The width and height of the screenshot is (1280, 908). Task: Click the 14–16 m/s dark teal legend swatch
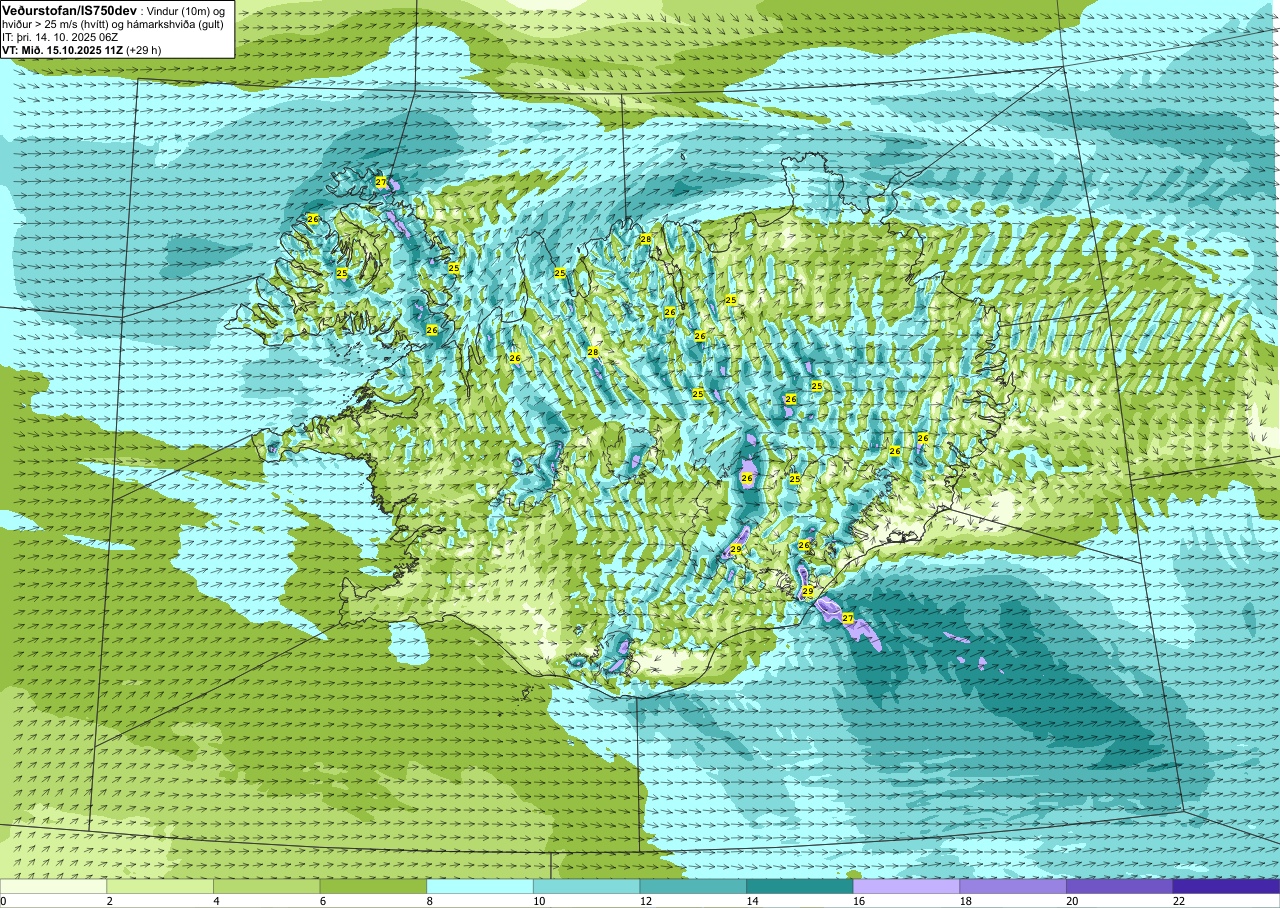tap(800, 886)
